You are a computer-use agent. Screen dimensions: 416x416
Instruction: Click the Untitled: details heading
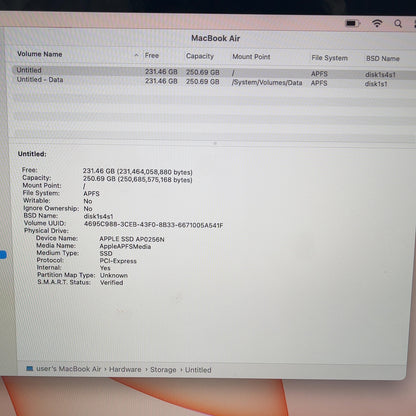tap(32, 154)
